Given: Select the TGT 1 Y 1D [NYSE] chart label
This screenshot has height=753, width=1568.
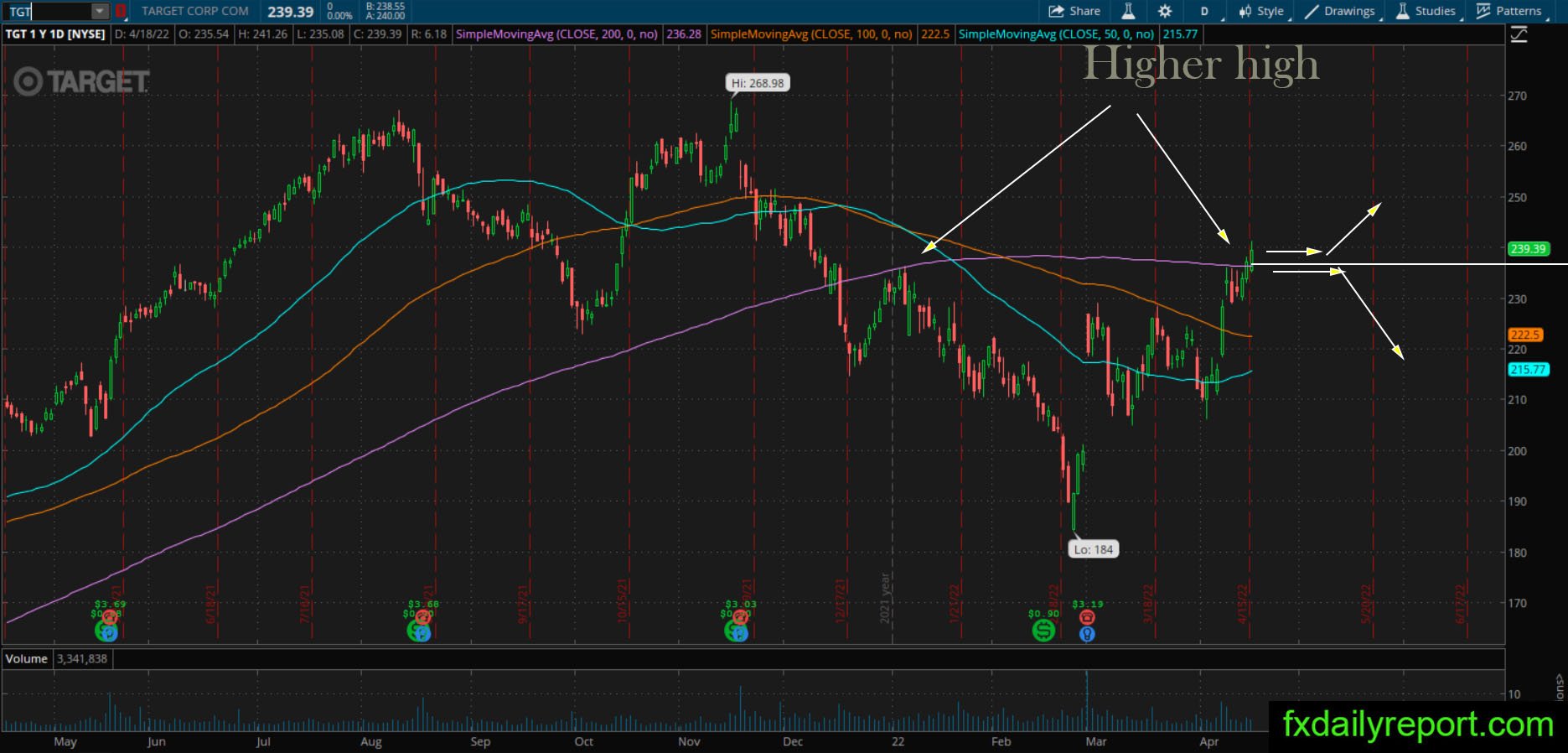Looking at the screenshot, I should [55, 34].
